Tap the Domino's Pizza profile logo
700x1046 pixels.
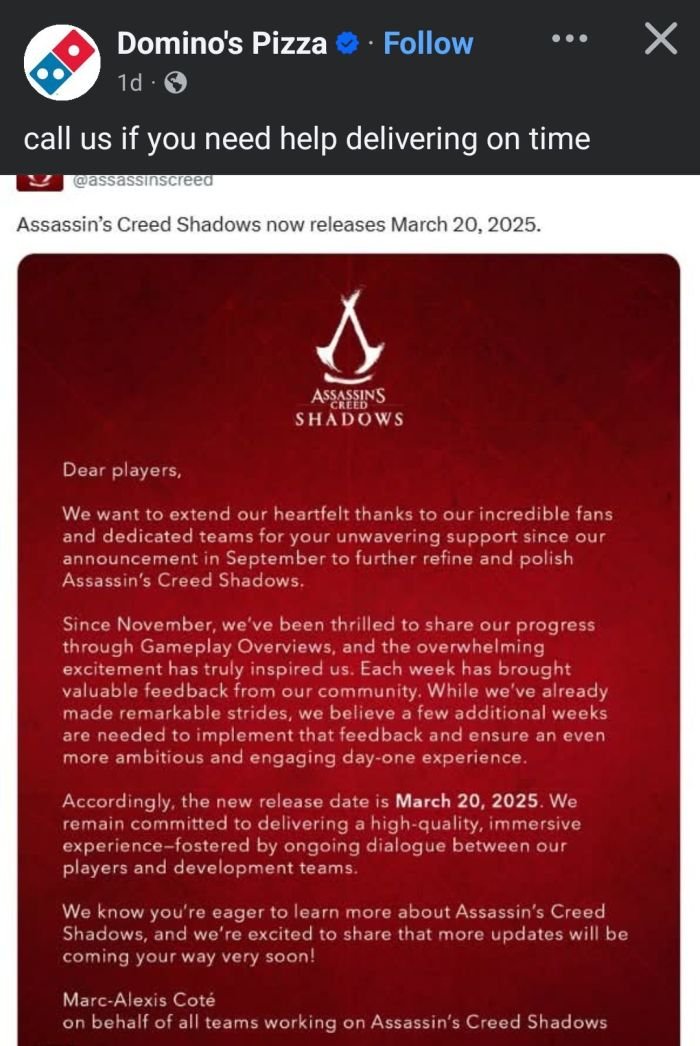[62, 62]
